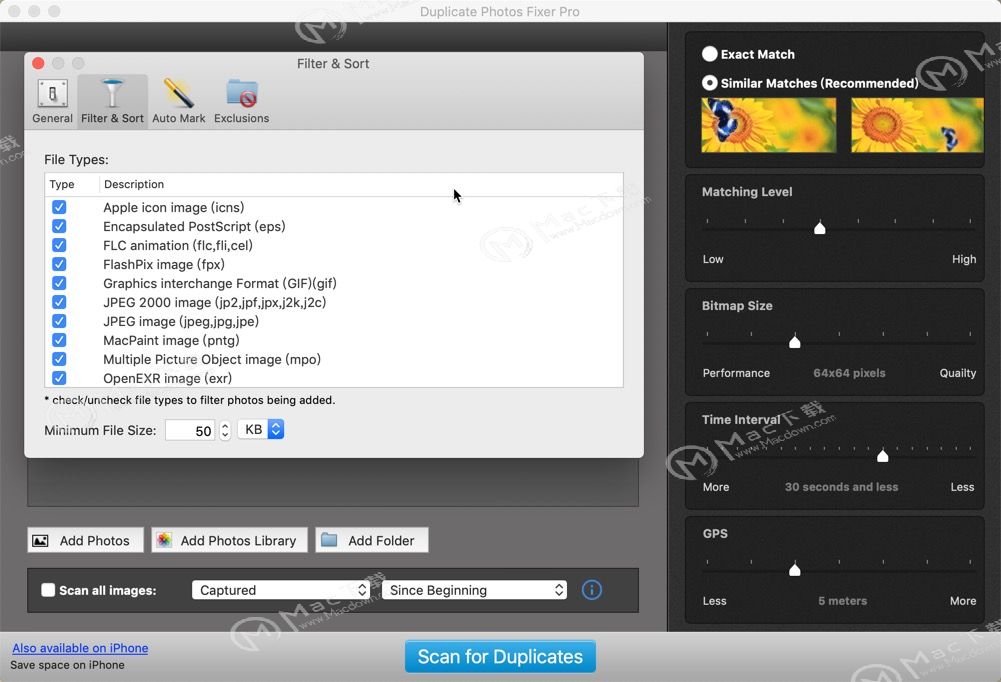Click the Add Folder icon
Viewport: 1001px width, 682px height.
point(329,540)
